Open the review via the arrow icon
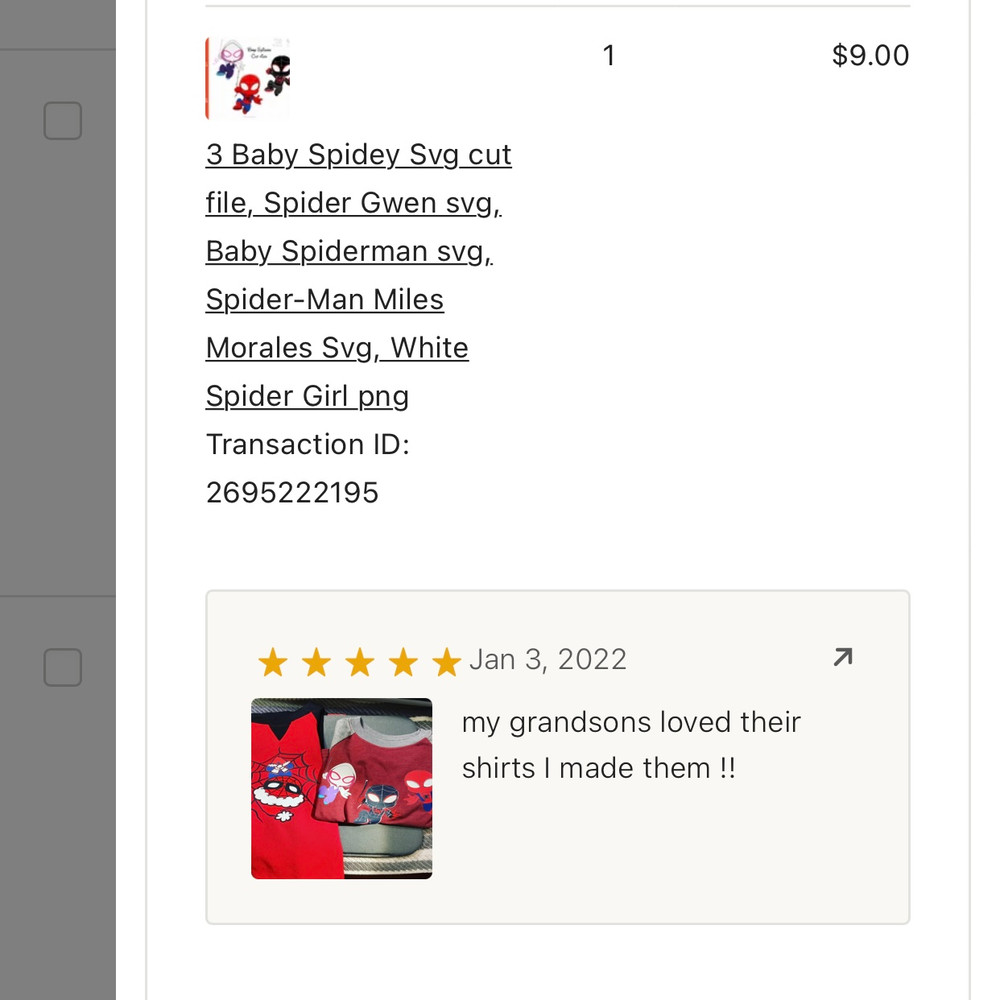1000x1000 pixels. [x=843, y=657]
